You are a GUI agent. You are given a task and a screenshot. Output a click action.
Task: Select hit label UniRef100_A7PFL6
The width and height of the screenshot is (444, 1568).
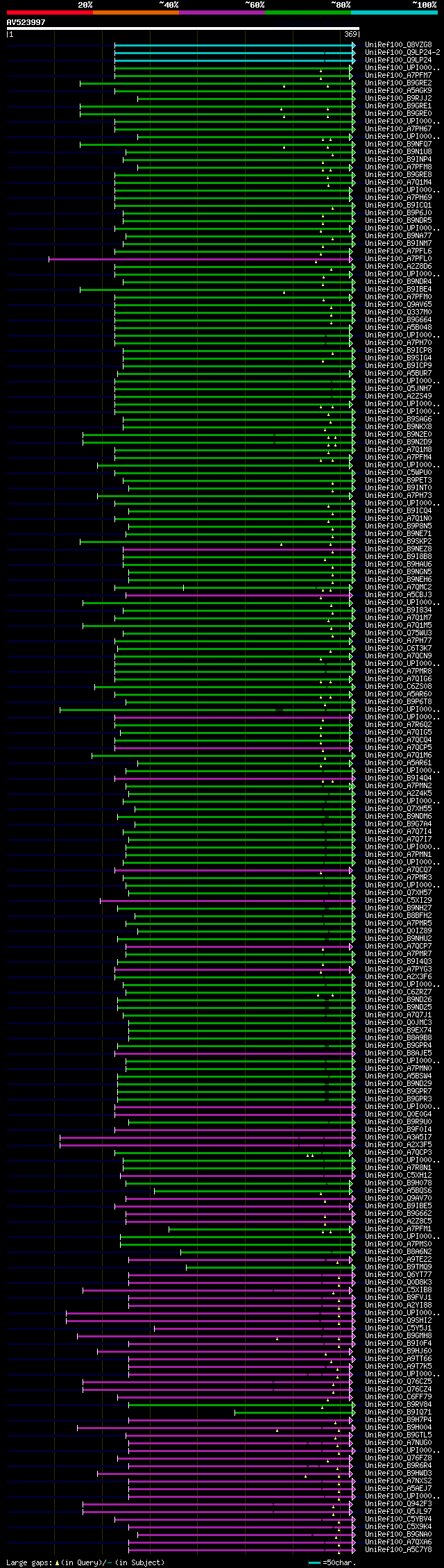[398, 251]
